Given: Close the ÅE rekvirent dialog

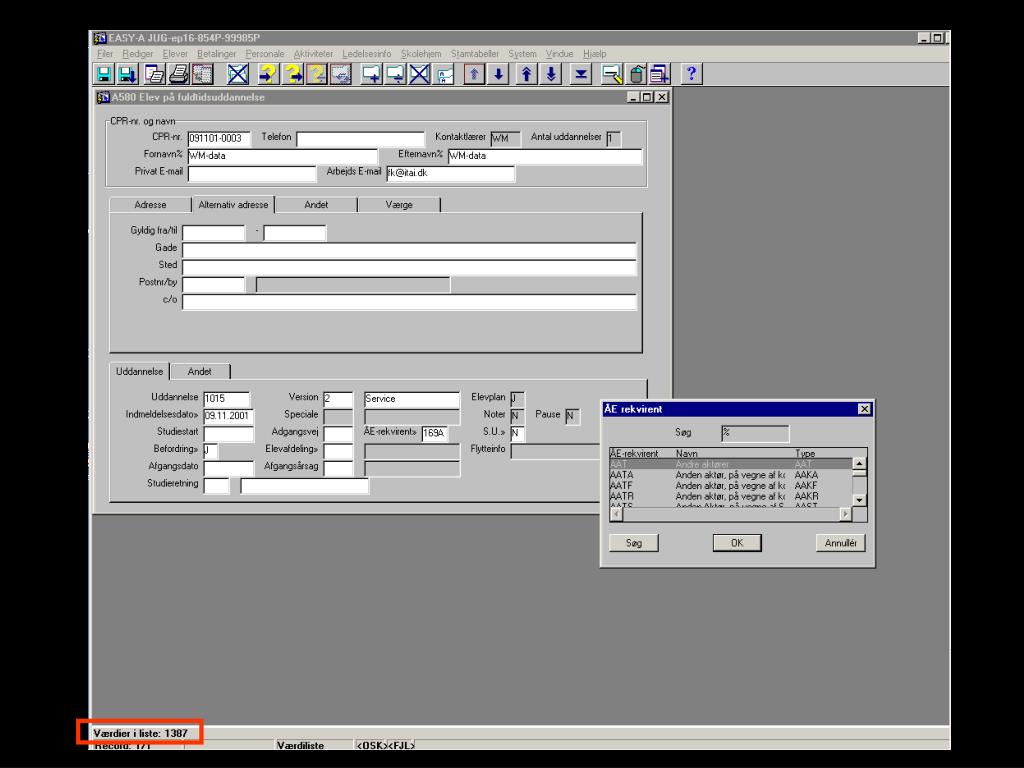Looking at the screenshot, I should point(864,409).
